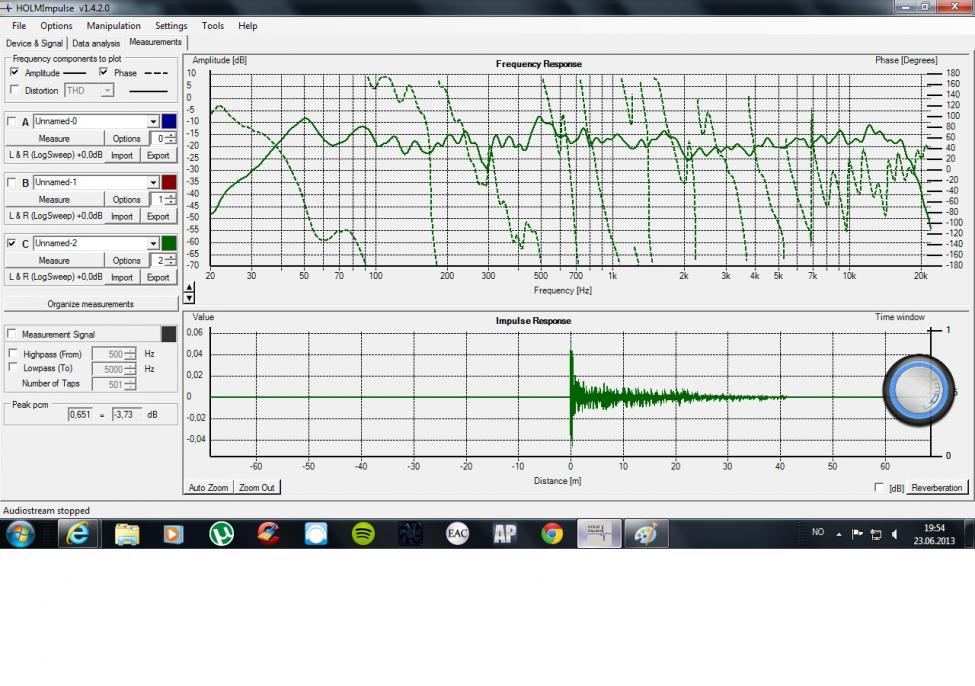Click the Paint taskbar icon

[646, 534]
